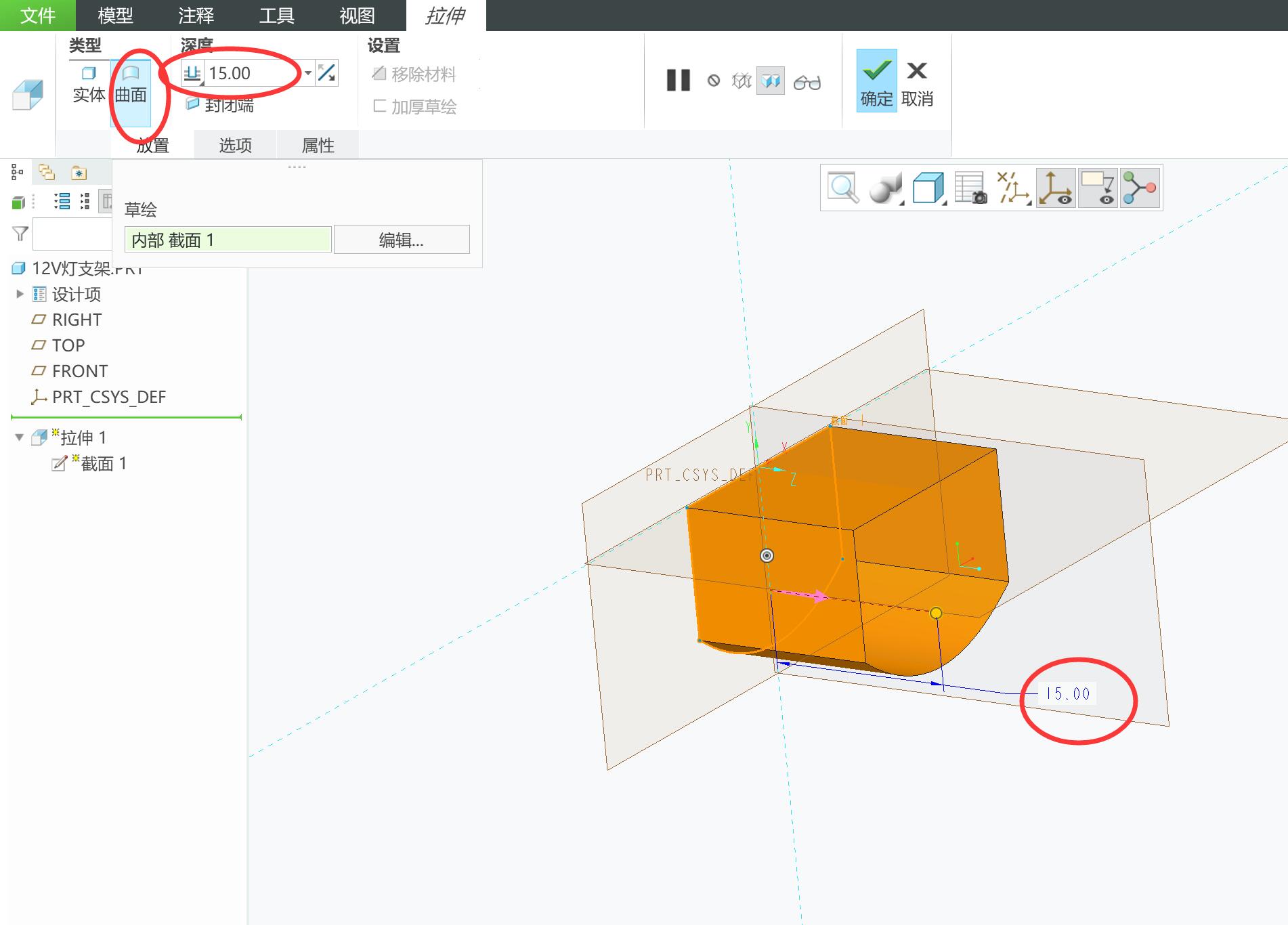Click the glasses verify-feature icon

(807, 82)
